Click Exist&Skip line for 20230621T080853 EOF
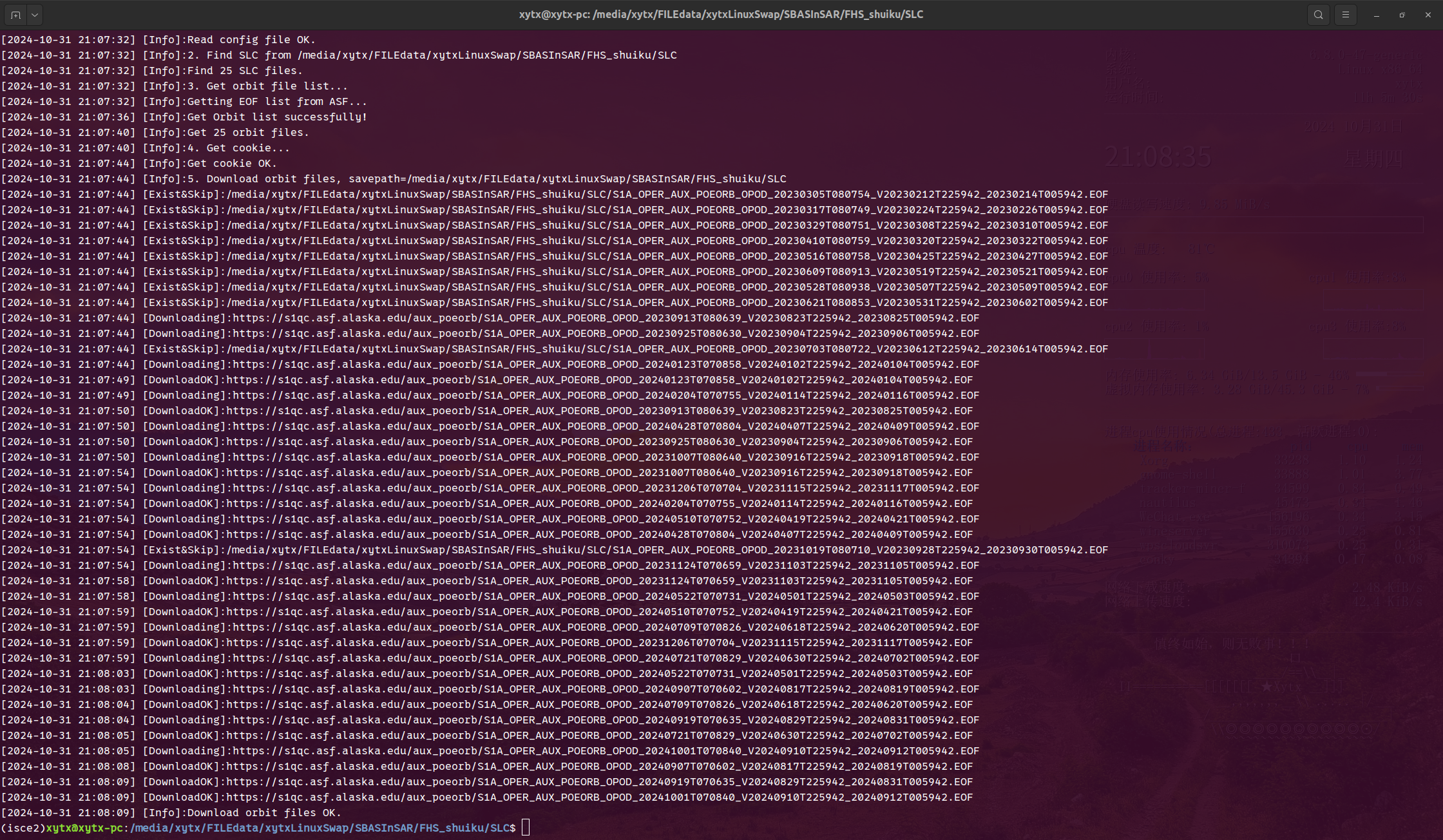Screen dimensions: 1443x840 point(555,303)
